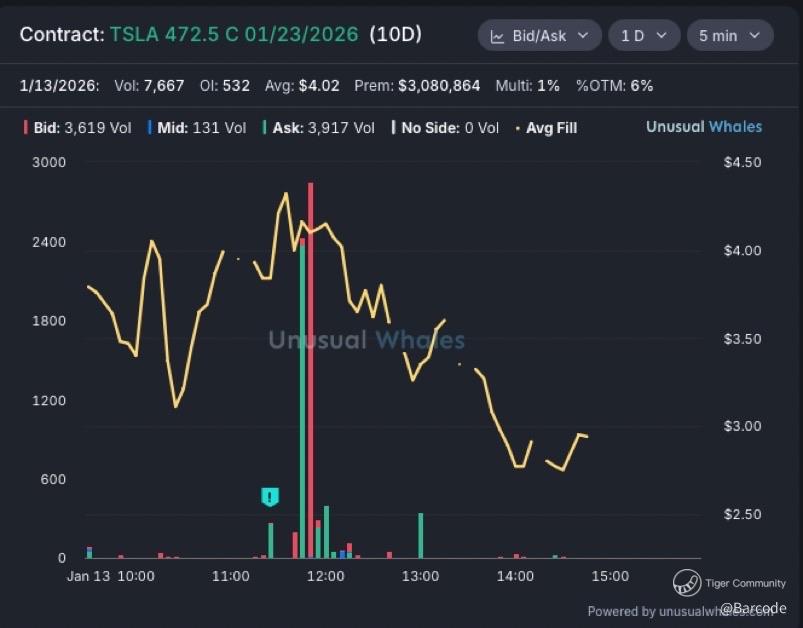Click the Tiger Community logo icon
Screen dimensions: 803x628
(x=687, y=582)
